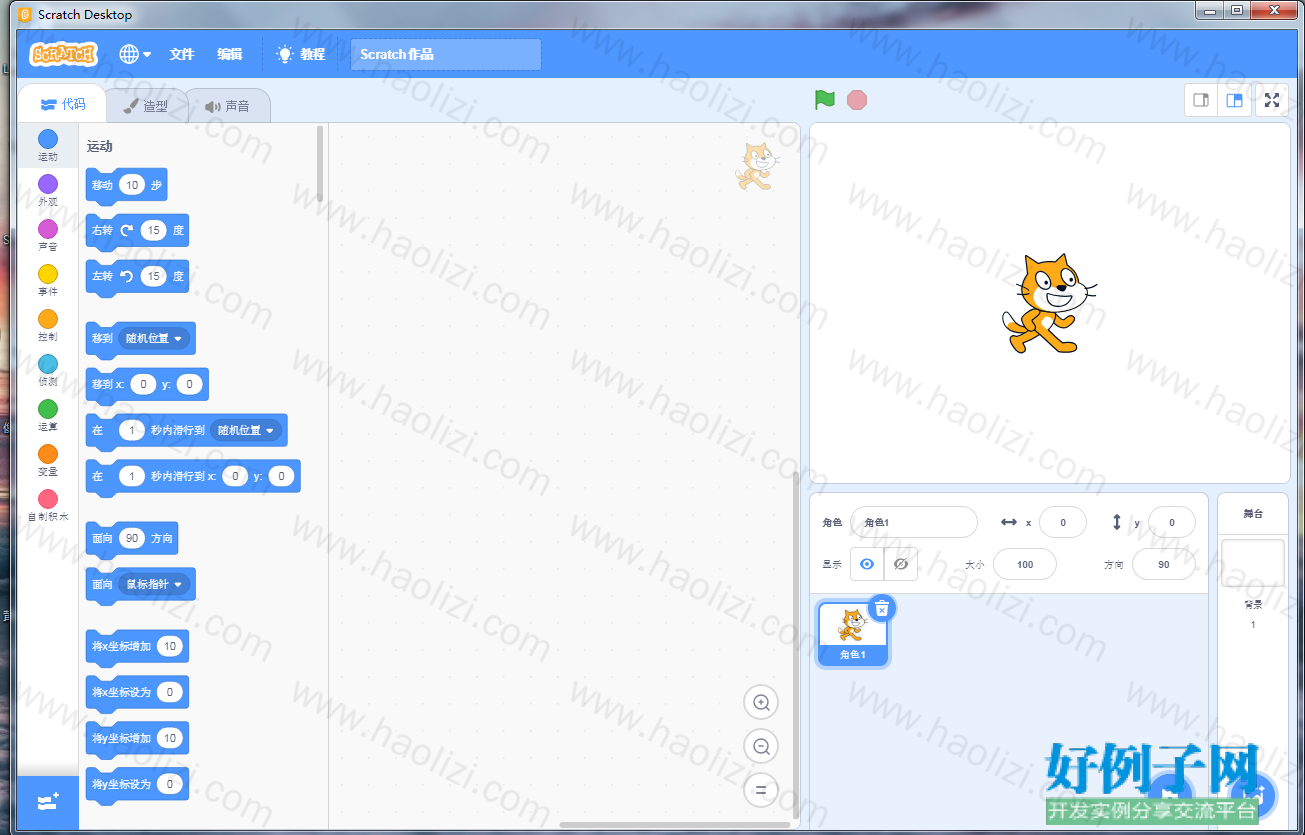Select the 角色1 sprite thumbnail
Viewport: 1305px width, 835px height.
[853, 634]
